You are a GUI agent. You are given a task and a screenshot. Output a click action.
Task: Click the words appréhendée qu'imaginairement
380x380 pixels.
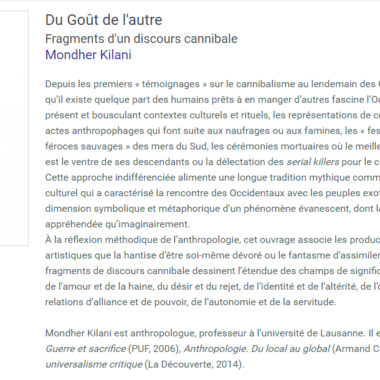tap(117, 224)
